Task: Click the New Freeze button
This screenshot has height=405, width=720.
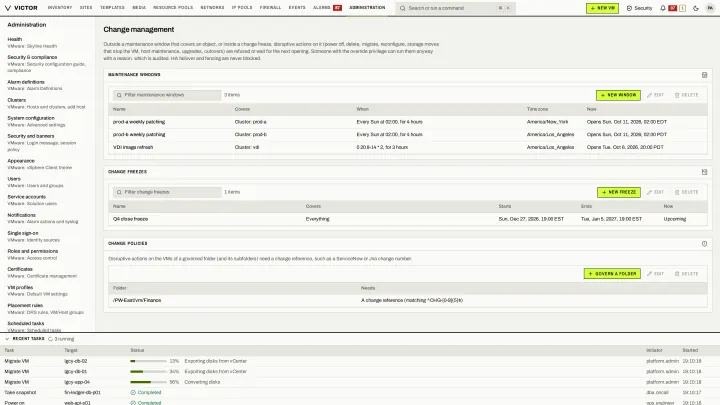Action: coord(619,192)
